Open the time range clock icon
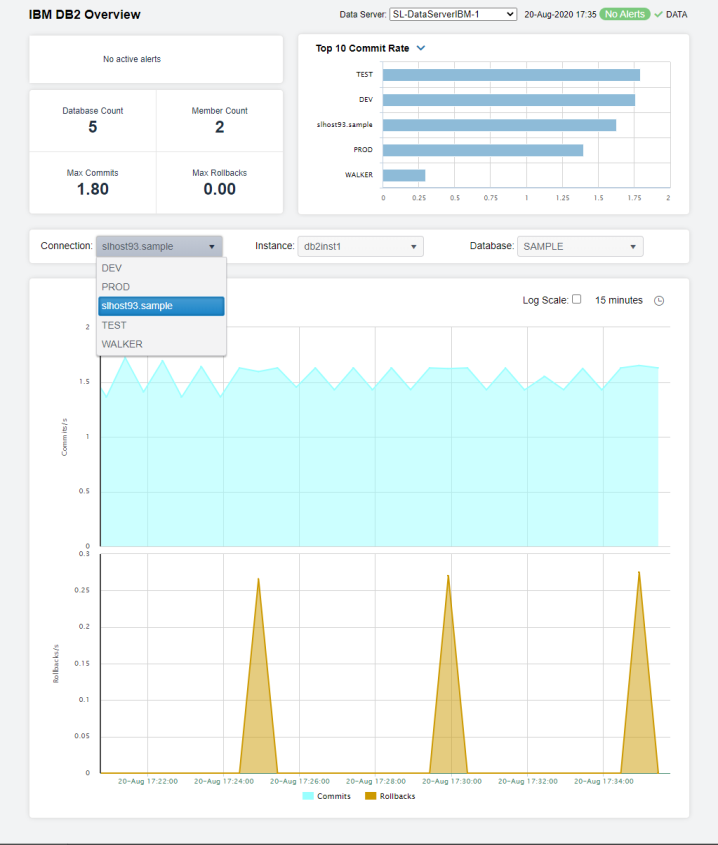The height and width of the screenshot is (845, 718). tap(659, 301)
